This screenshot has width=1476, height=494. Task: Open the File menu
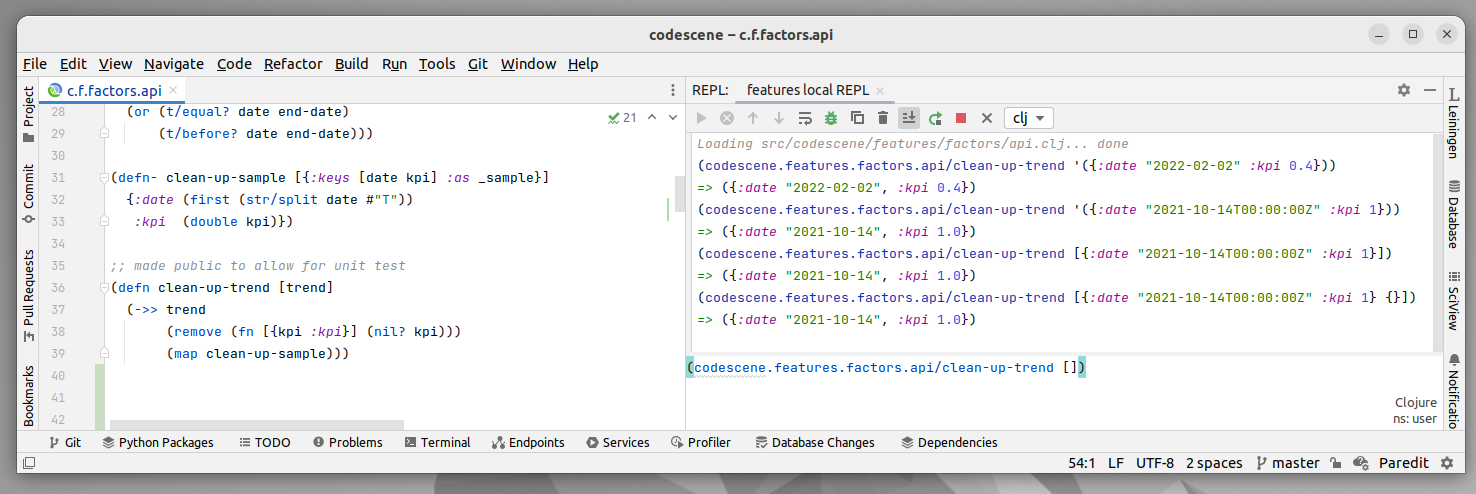(x=35, y=64)
